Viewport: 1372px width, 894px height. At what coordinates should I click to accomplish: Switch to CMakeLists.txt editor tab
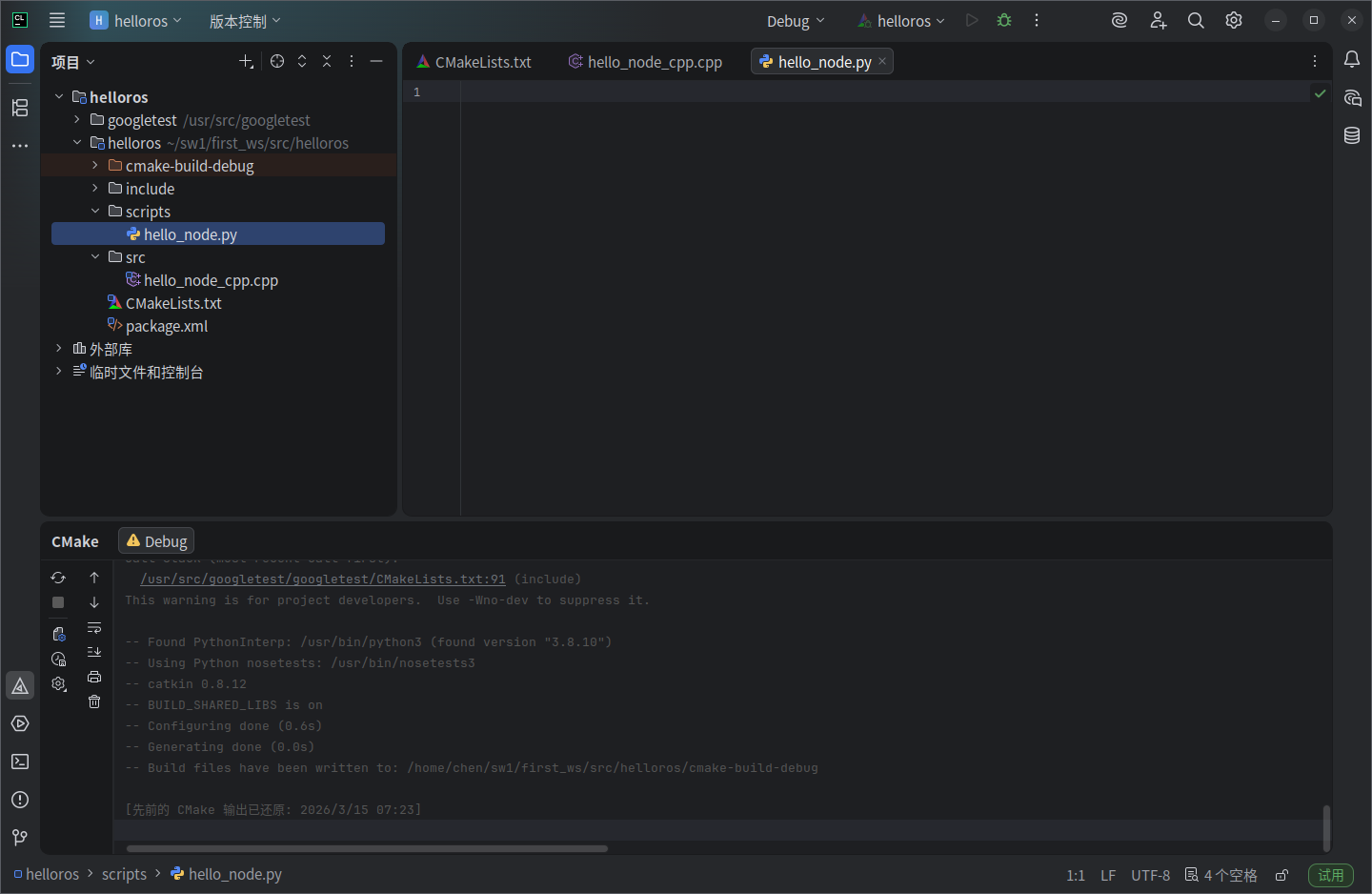tap(474, 62)
